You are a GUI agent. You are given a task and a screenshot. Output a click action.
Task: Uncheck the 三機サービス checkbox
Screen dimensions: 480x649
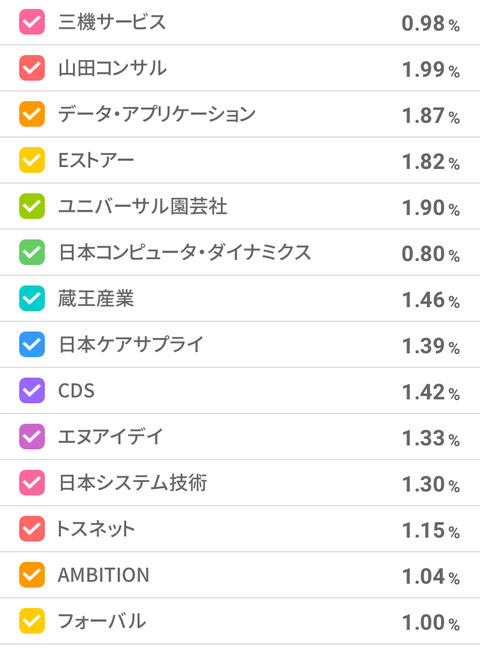(x=32, y=22)
